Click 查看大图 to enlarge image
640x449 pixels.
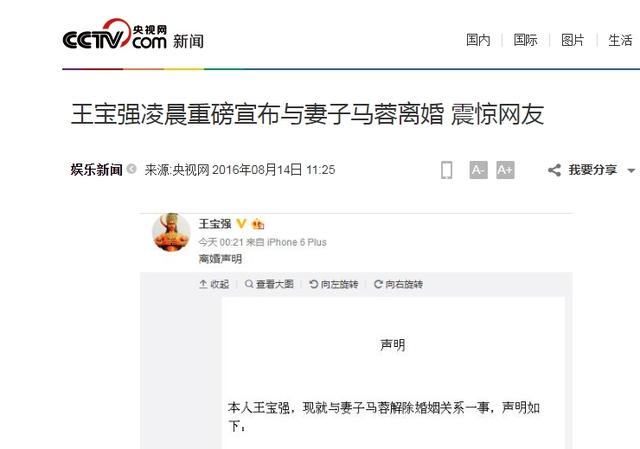(269, 284)
